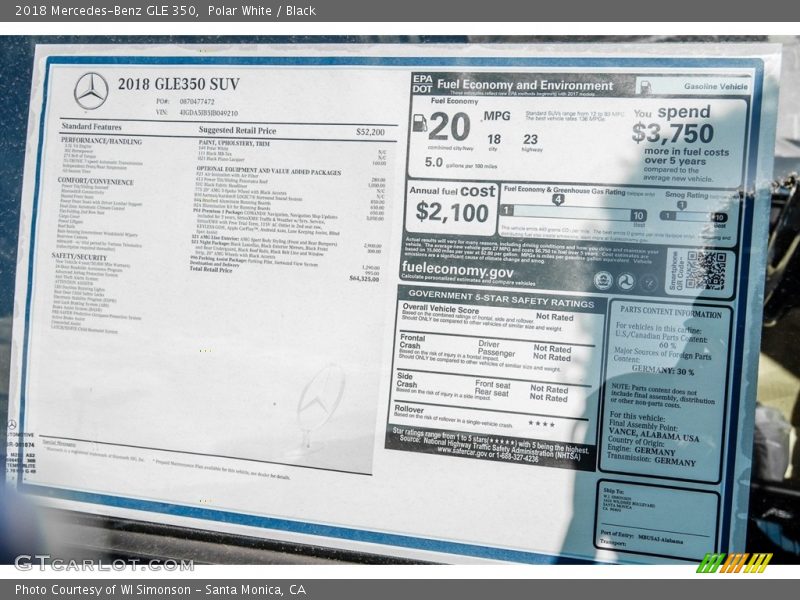Click the "PERFORMANCE/HANDLING" section heading
This screenshot has width=800, height=600.
click(102, 141)
